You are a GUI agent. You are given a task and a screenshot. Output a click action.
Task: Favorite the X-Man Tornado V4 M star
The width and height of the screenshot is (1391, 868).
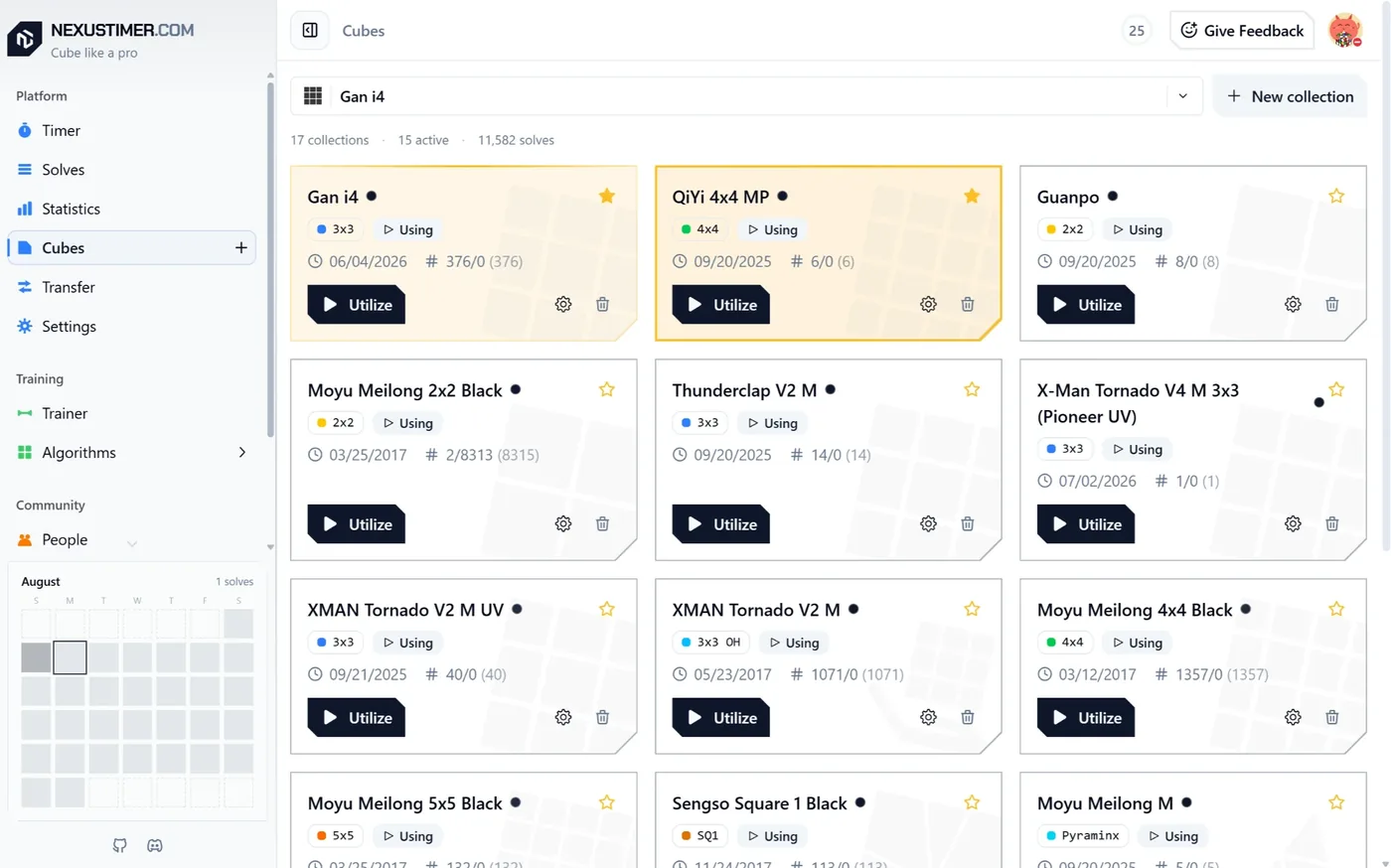(1336, 390)
